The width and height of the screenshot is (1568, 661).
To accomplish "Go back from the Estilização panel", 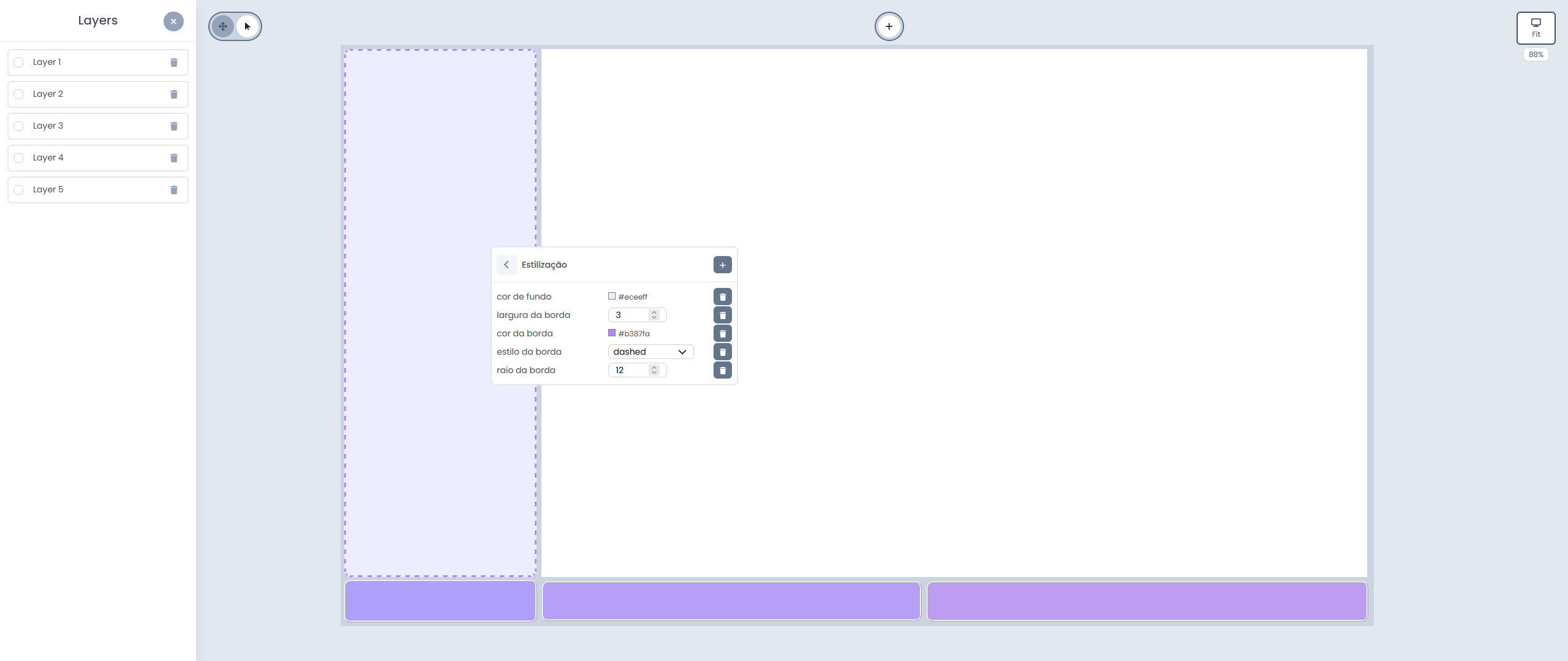I will [507, 265].
